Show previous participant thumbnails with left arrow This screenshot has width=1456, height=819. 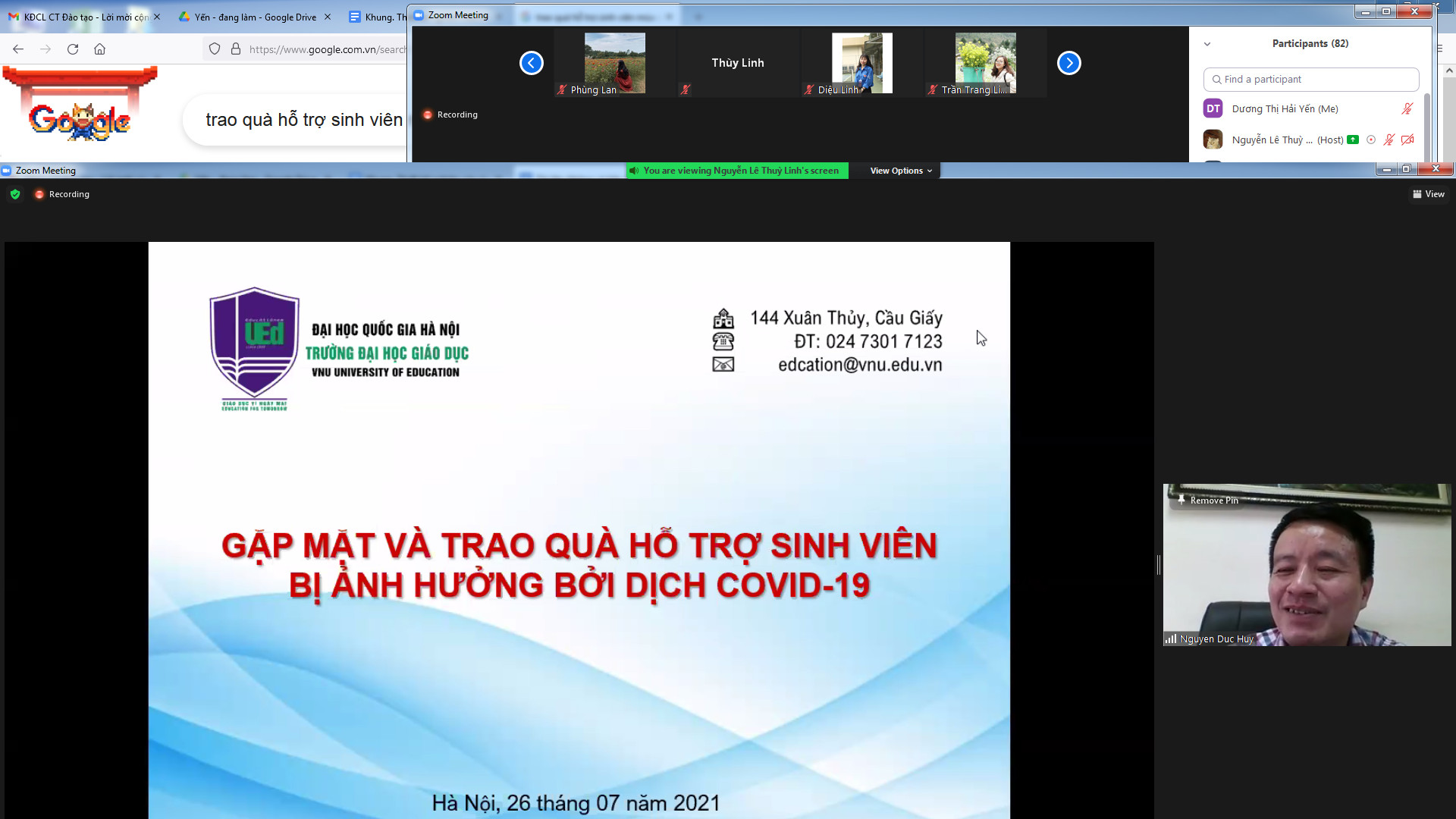(x=531, y=63)
